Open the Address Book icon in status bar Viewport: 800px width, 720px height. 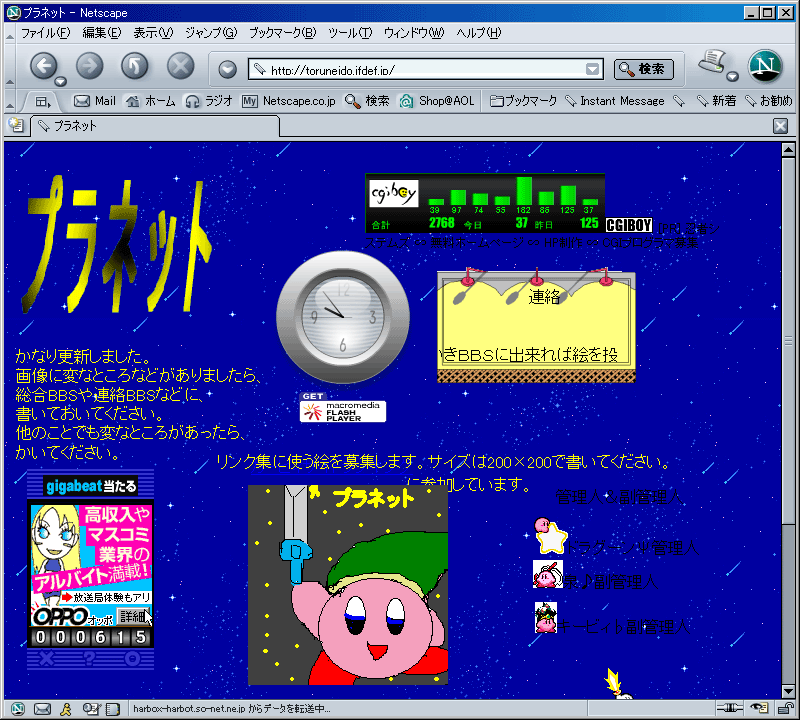[x=113, y=708]
